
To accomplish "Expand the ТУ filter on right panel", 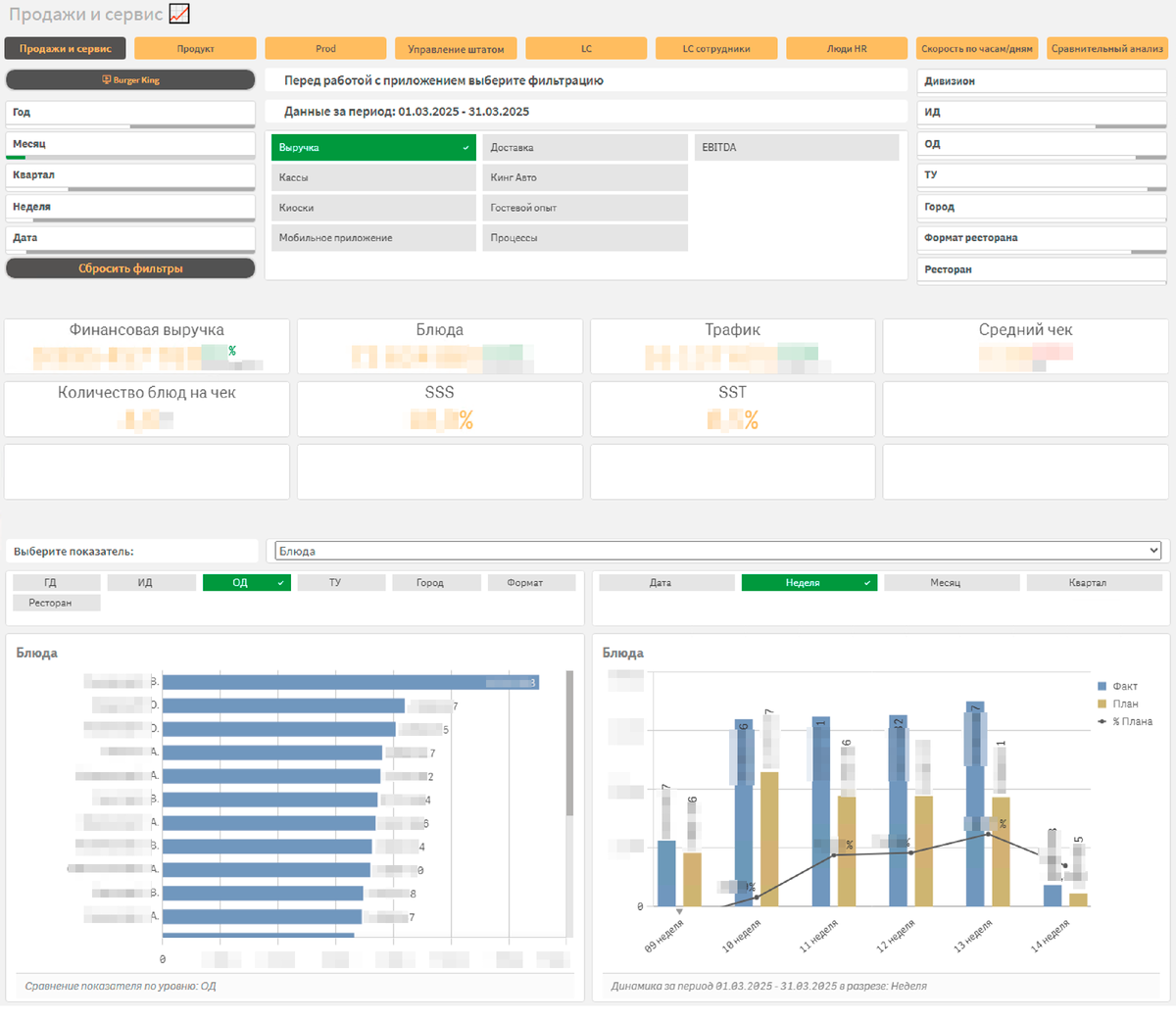I will pos(1042,175).
